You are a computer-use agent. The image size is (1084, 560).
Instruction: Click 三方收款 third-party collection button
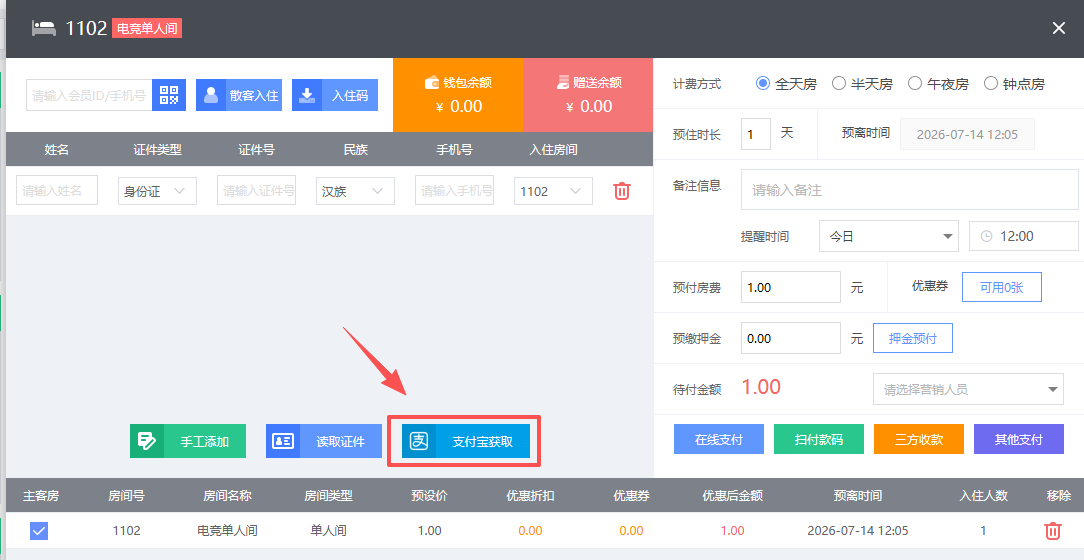[x=919, y=439]
